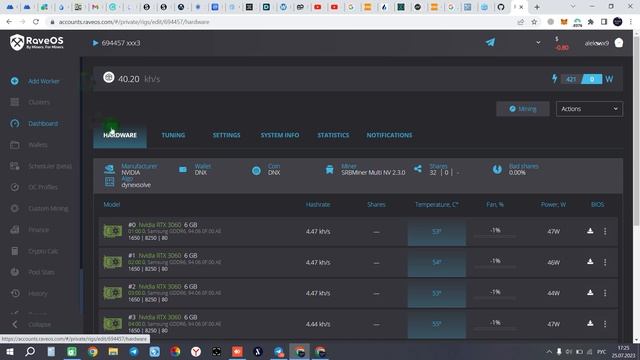The width and height of the screenshot is (640, 360).
Task: Click the GPU #0 card icon
Action: click(x=113, y=231)
